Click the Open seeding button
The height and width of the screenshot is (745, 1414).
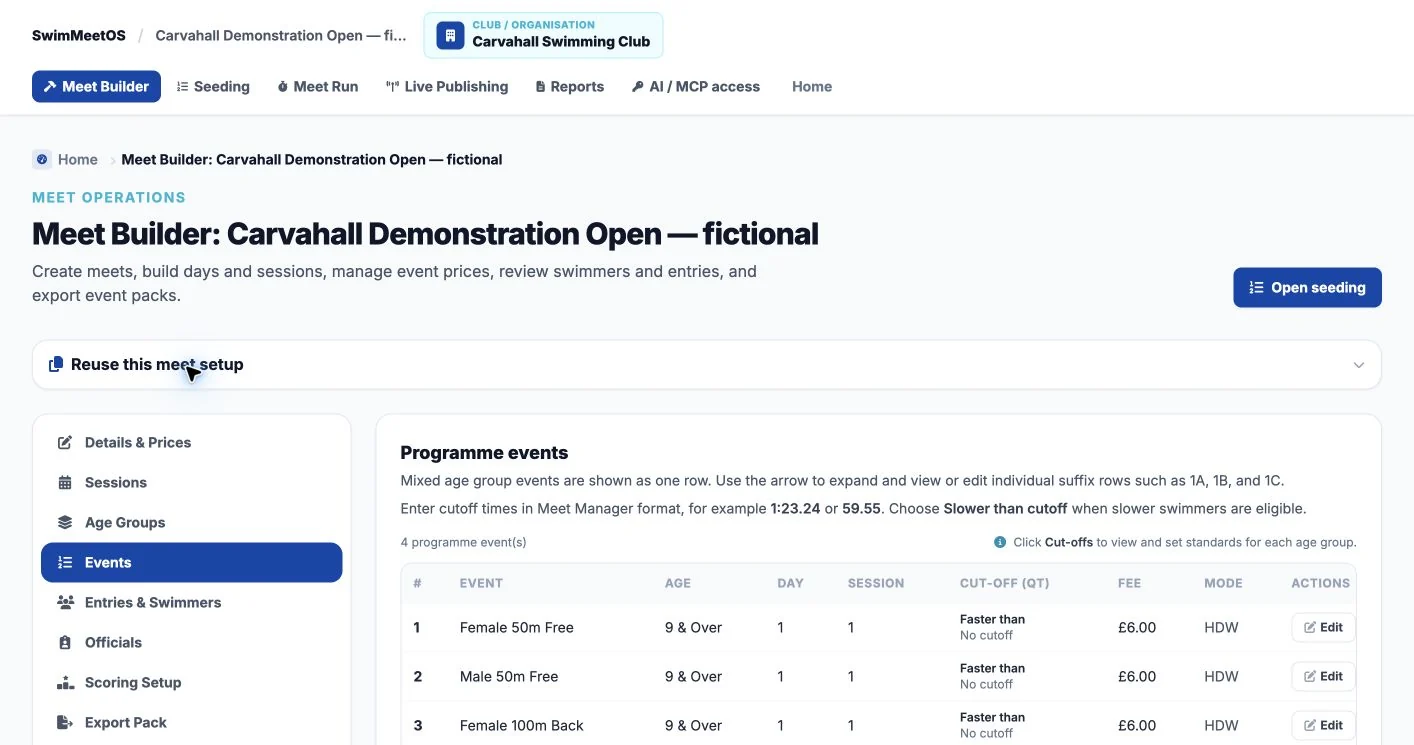coord(1307,287)
